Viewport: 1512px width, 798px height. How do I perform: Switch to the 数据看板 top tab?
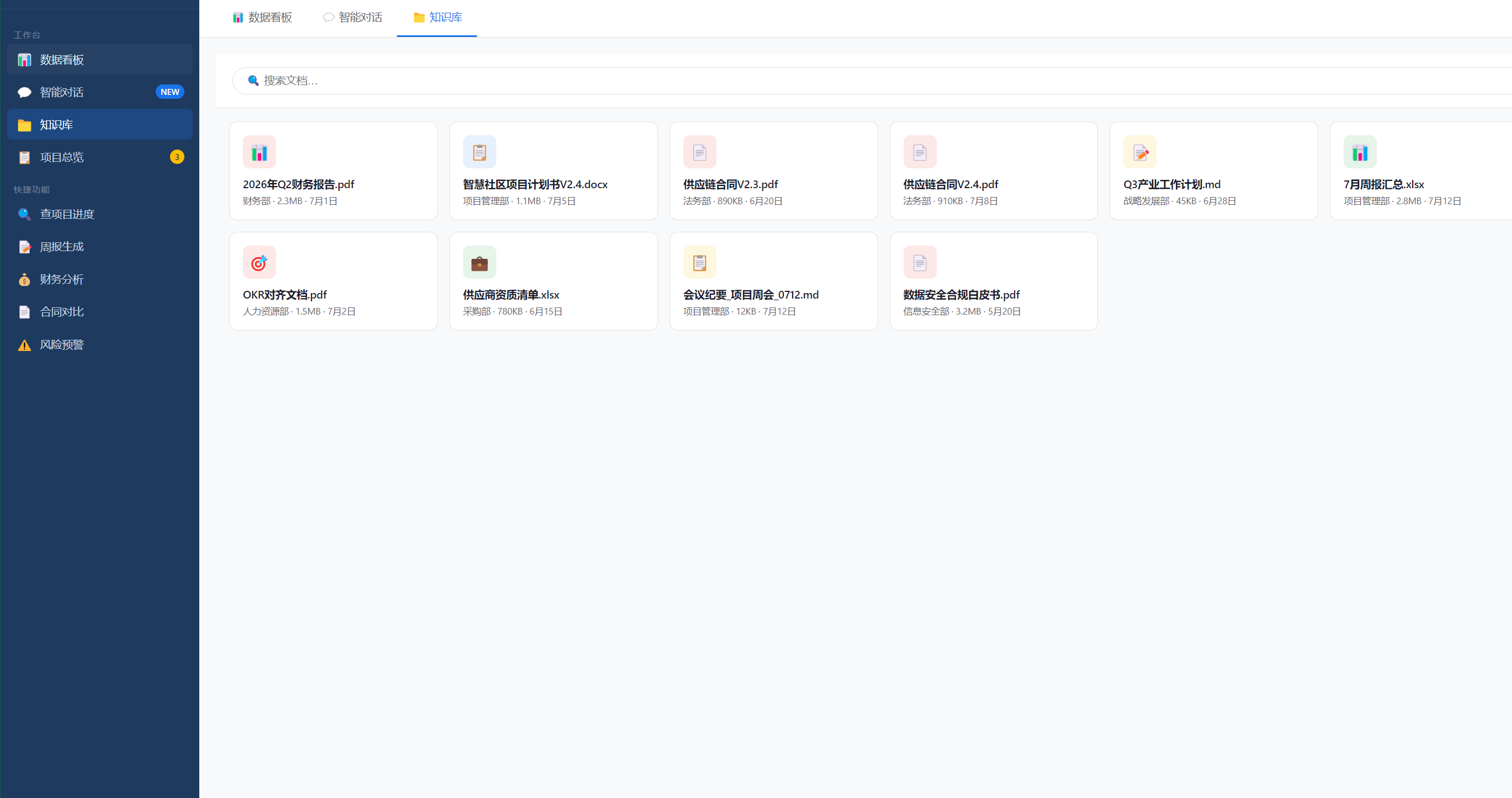tap(262, 18)
